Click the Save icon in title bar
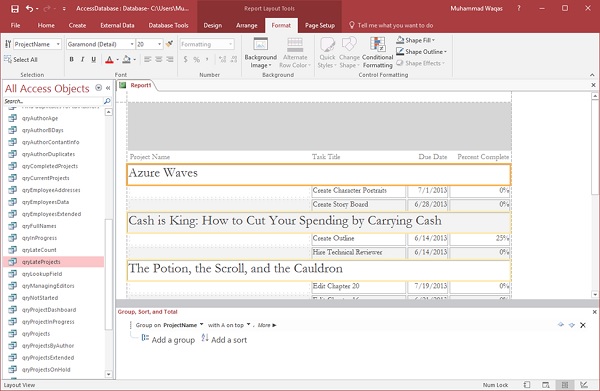 pos(15,8)
